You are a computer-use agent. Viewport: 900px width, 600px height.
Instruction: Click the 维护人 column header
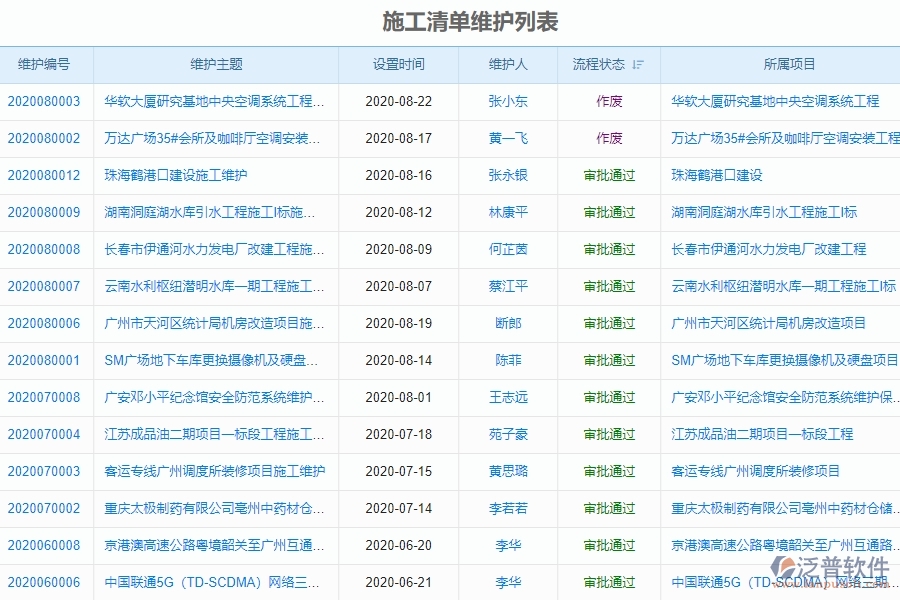508,64
